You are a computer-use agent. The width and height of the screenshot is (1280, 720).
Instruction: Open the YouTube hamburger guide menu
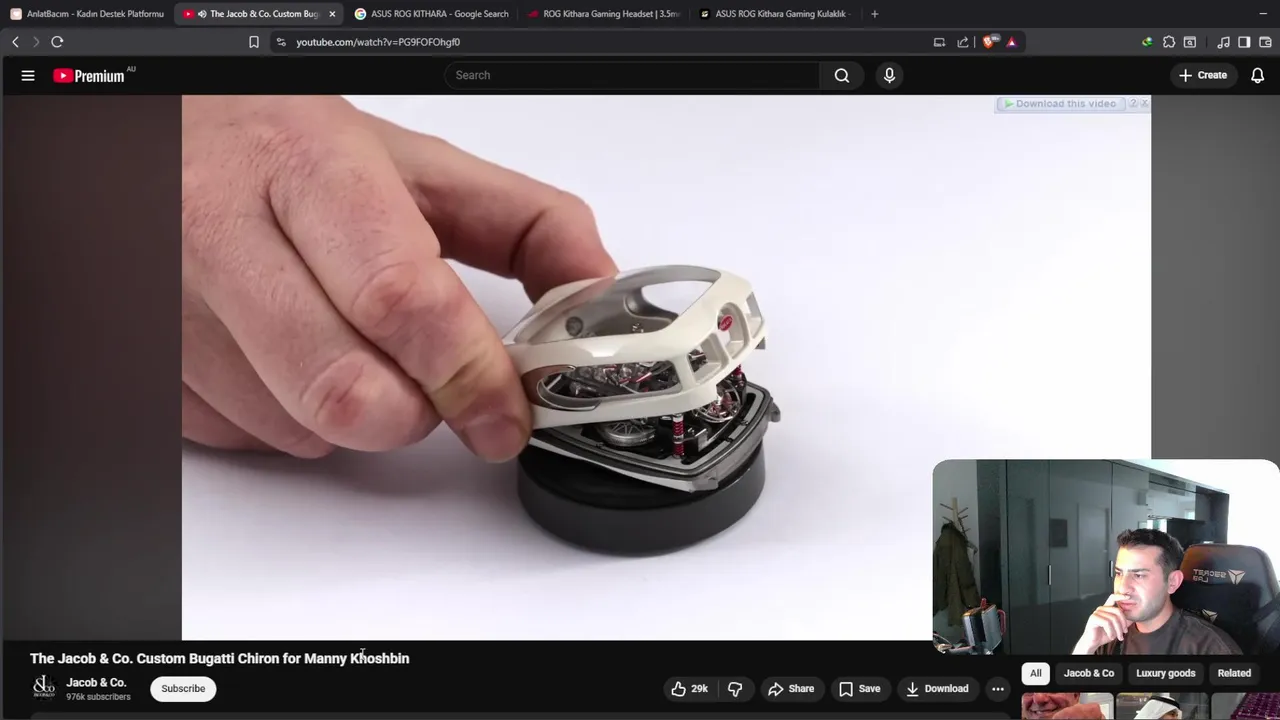(x=28, y=75)
